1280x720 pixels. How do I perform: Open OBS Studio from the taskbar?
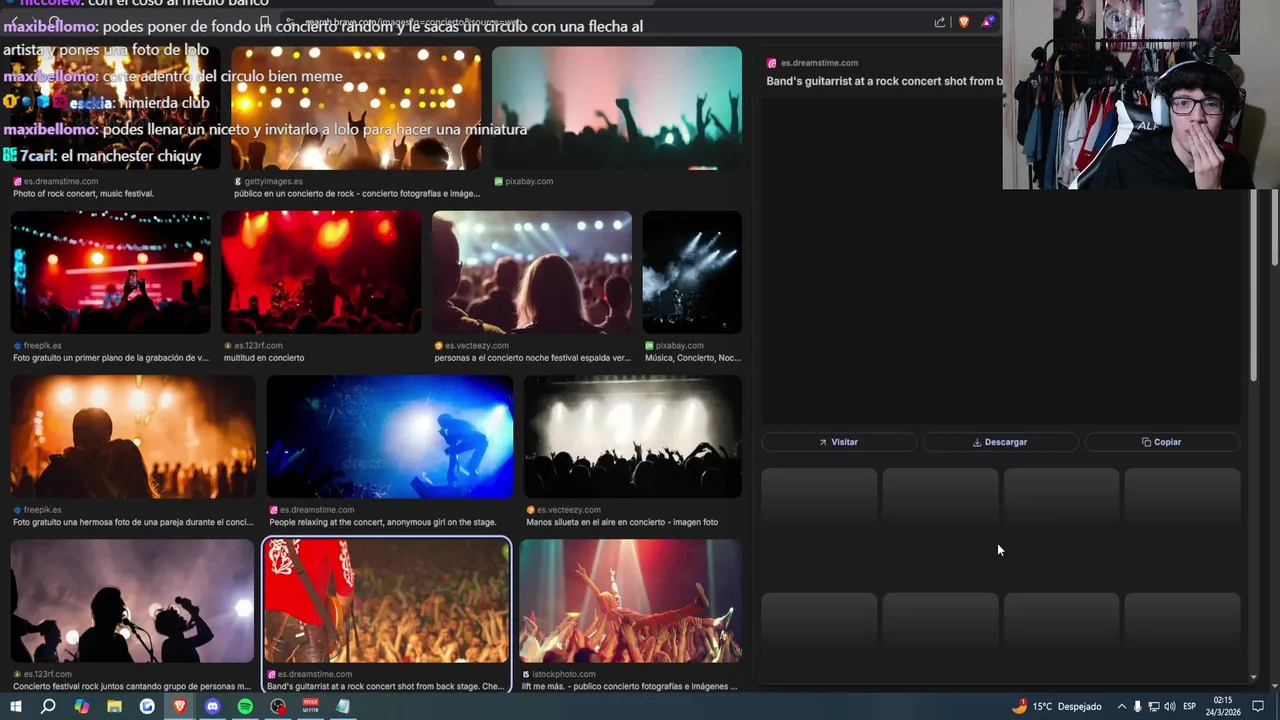(278, 706)
